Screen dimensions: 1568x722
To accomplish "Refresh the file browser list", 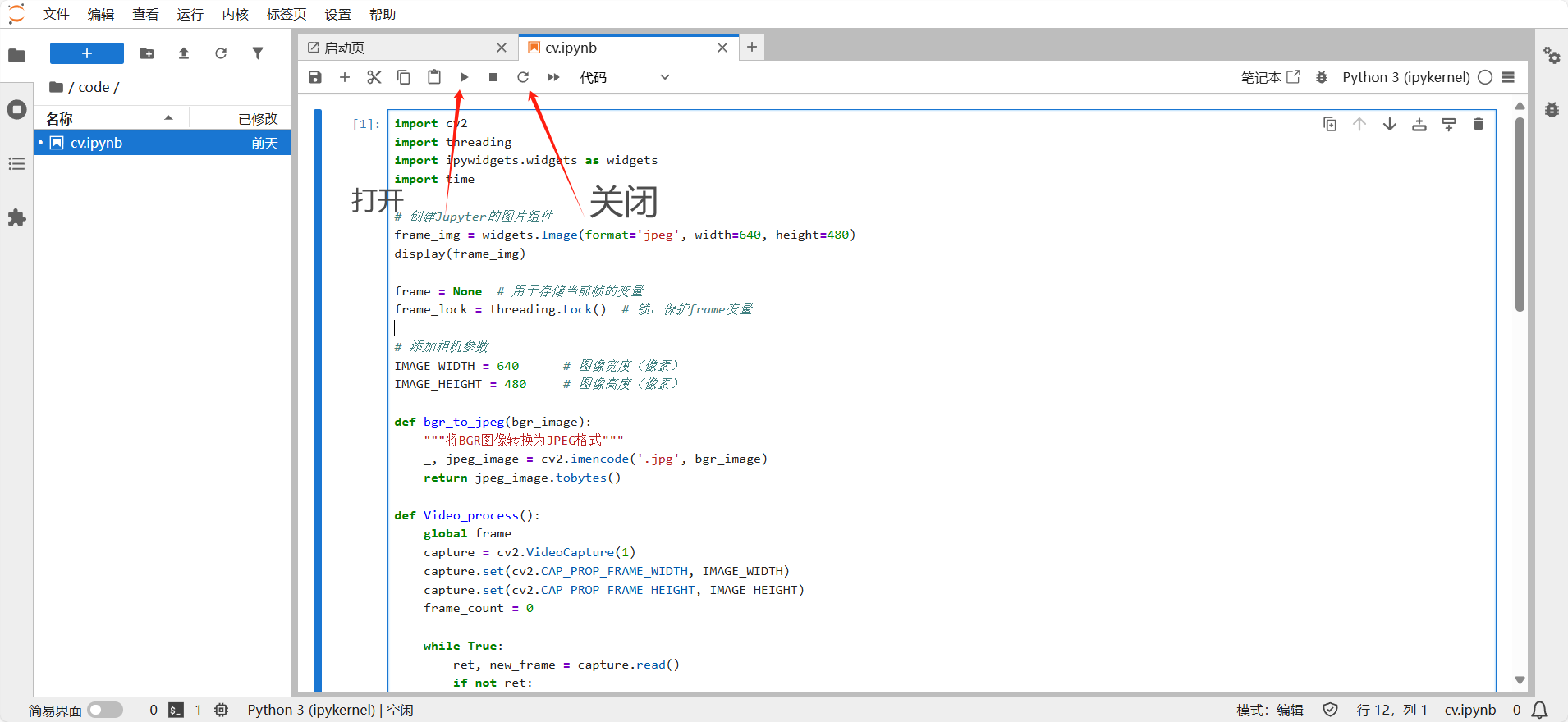I will [221, 53].
